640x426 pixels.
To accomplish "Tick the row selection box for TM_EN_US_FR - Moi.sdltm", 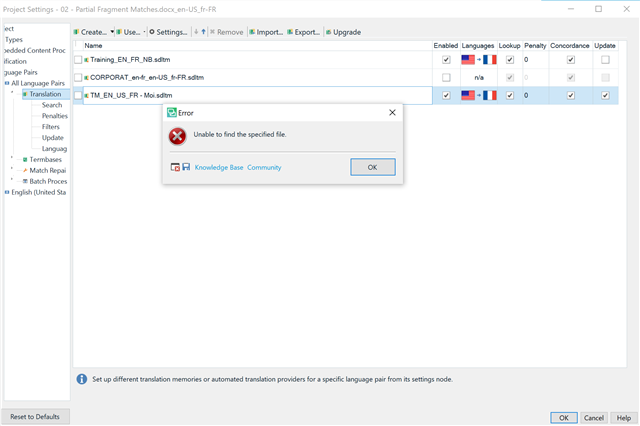I will point(78,95).
